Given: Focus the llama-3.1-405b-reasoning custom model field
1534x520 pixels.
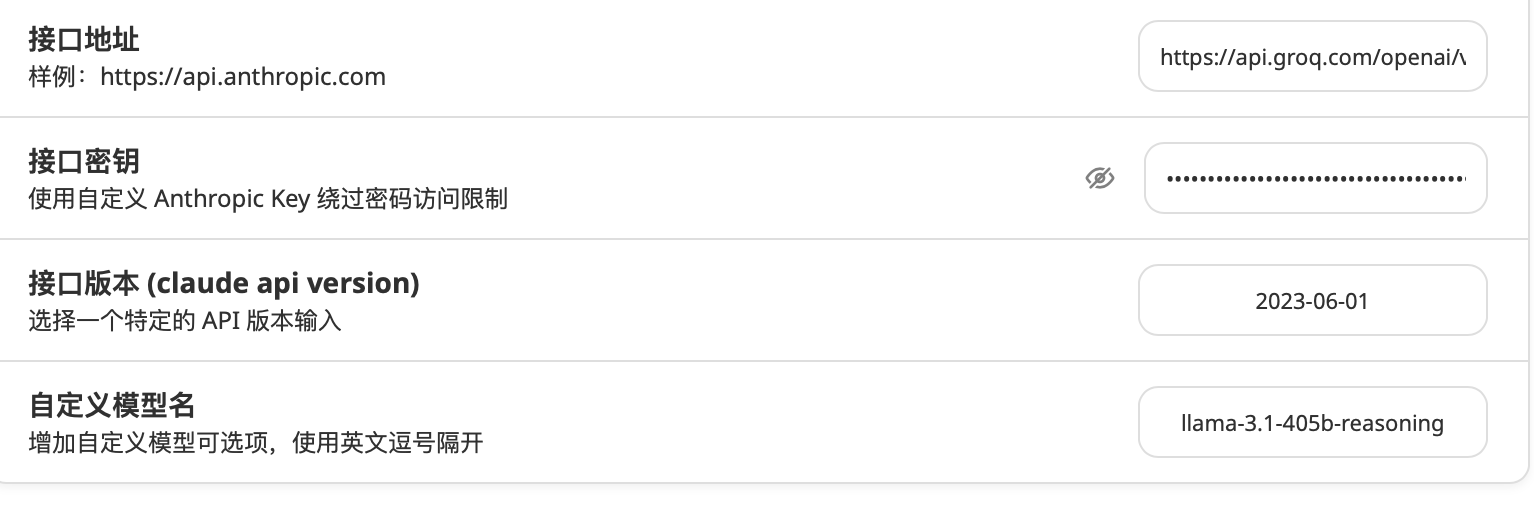Looking at the screenshot, I should tap(1312, 422).
